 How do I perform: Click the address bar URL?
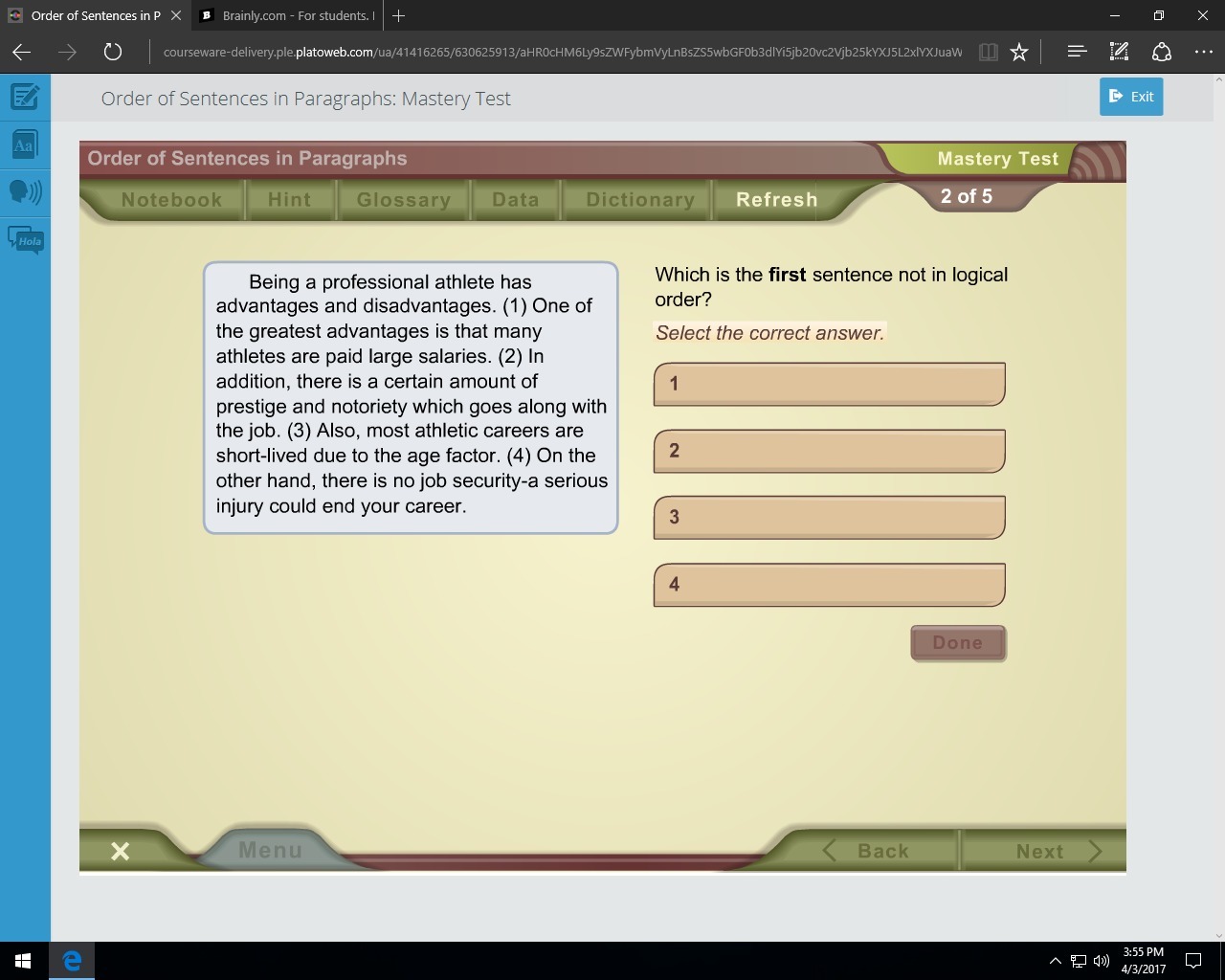[563, 52]
